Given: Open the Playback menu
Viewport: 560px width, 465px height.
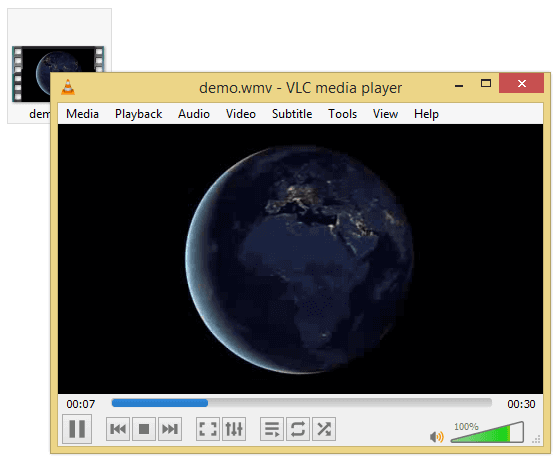Looking at the screenshot, I should pyautogui.click(x=139, y=114).
